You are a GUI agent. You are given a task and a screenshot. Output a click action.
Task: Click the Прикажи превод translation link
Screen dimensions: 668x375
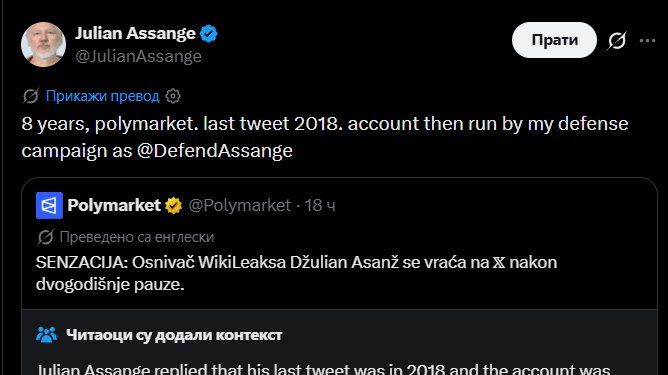[102, 96]
